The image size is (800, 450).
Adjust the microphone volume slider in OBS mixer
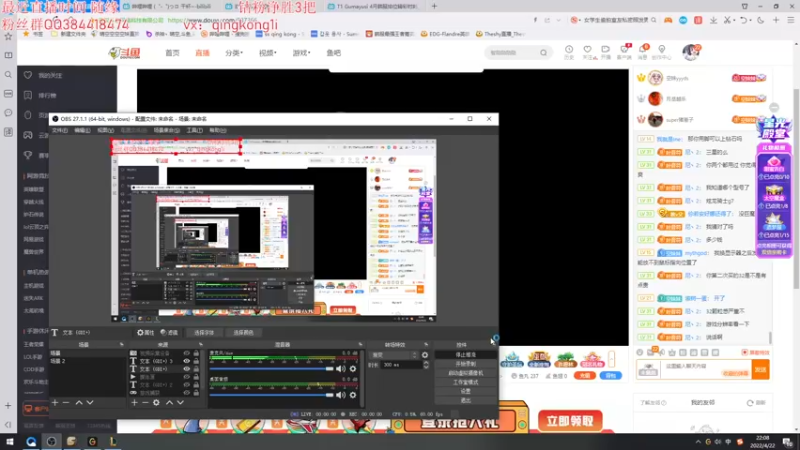271,368
